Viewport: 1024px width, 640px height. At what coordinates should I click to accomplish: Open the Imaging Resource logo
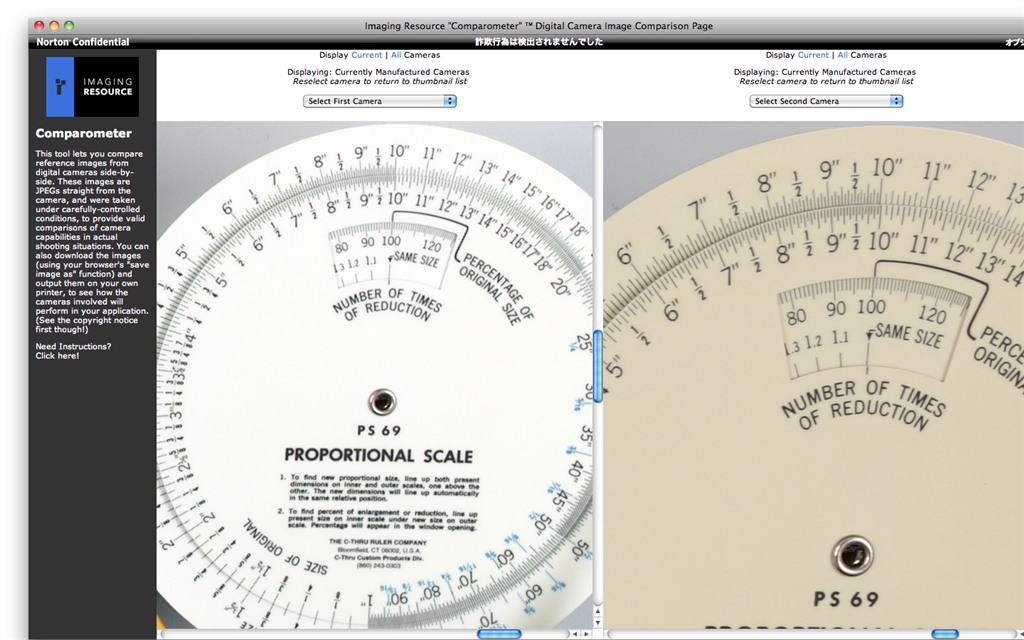click(92, 87)
